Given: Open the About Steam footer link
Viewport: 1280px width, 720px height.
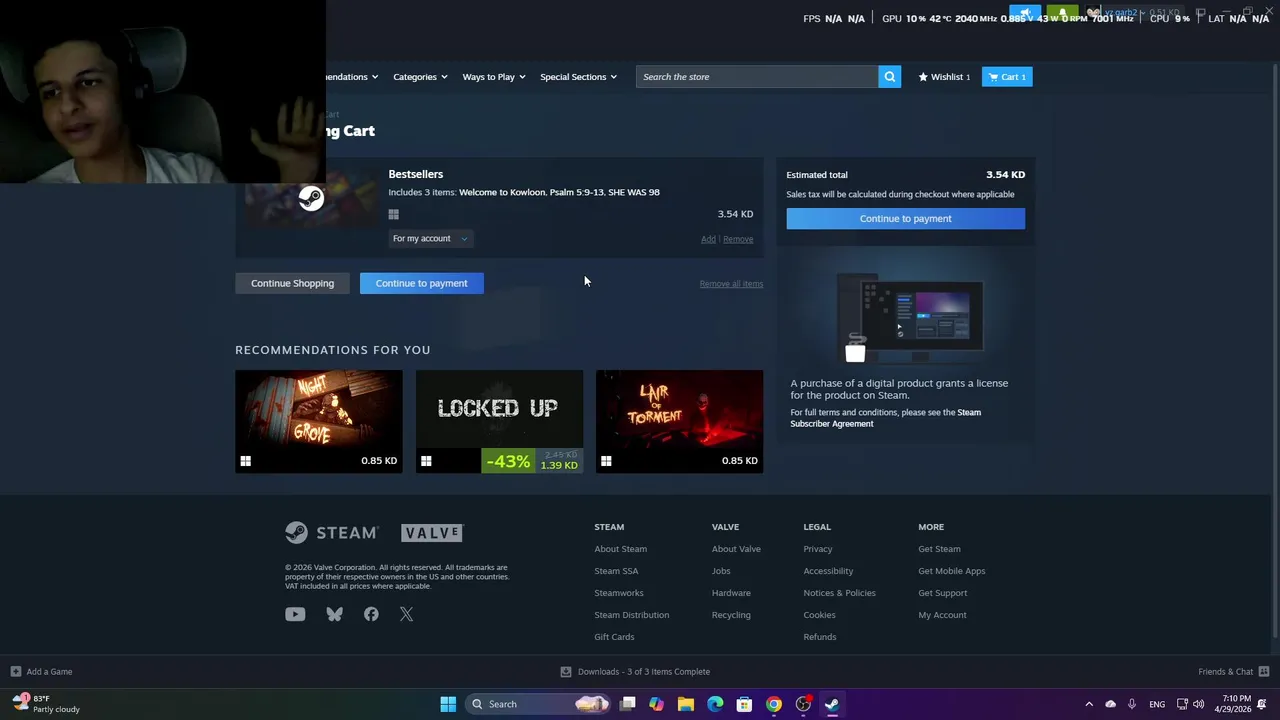Looking at the screenshot, I should [x=620, y=549].
